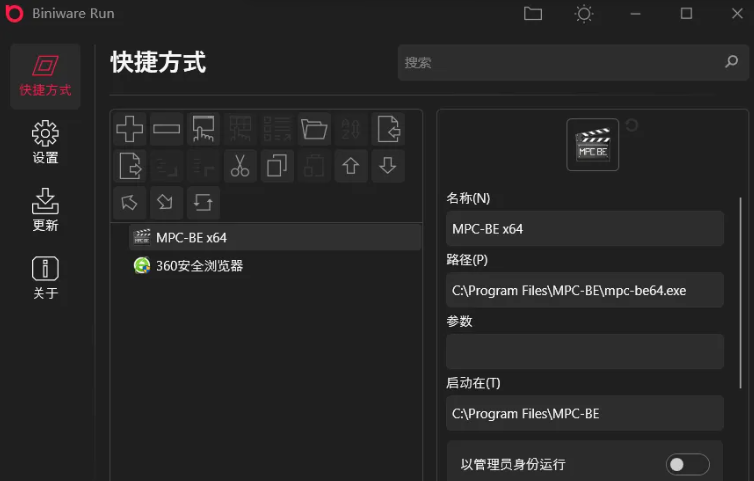Select MPC-BE x64 in the shortcut list
The height and width of the screenshot is (481, 754).
275,237
